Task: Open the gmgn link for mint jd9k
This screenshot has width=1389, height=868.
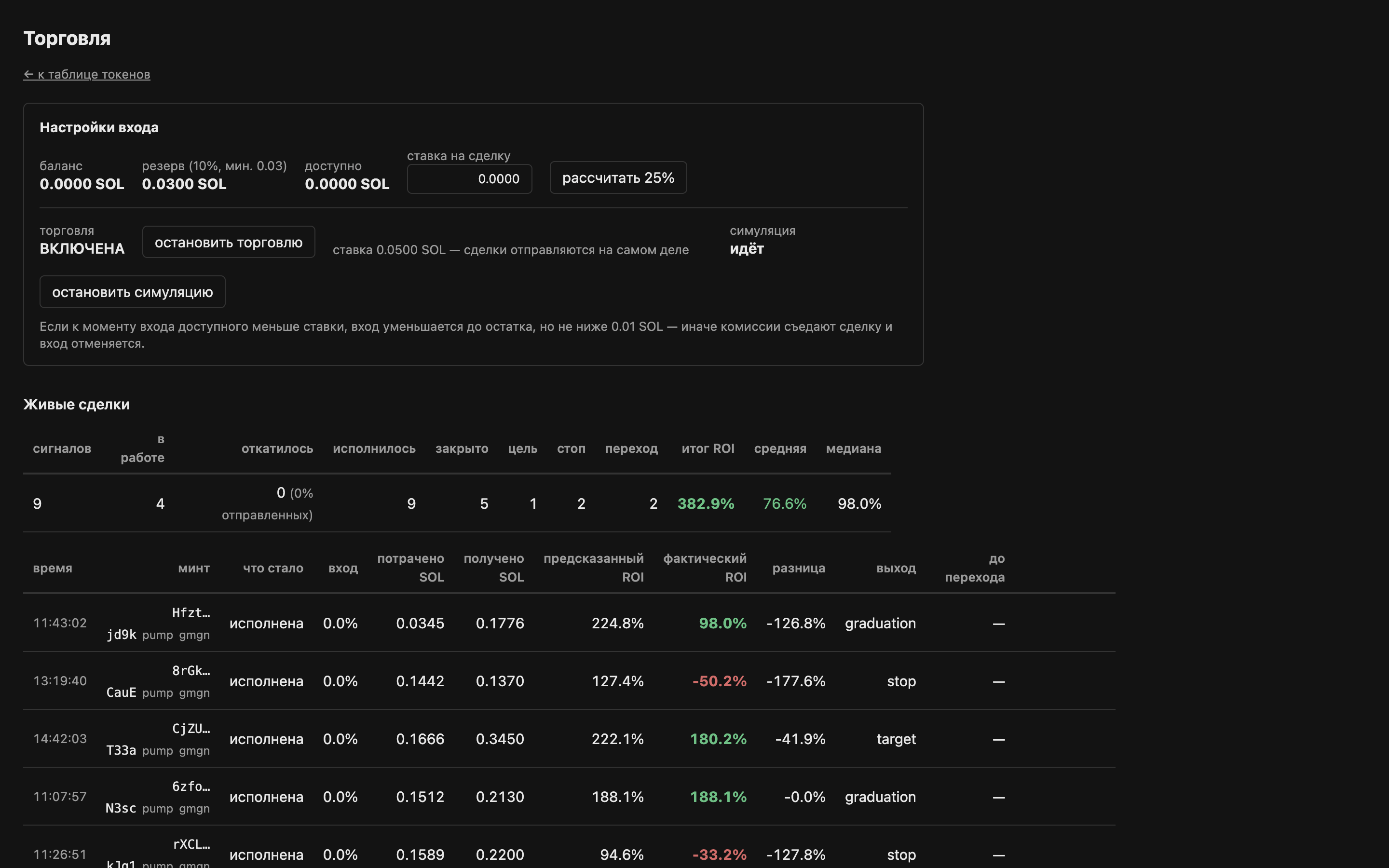Action: coord(194,635)
